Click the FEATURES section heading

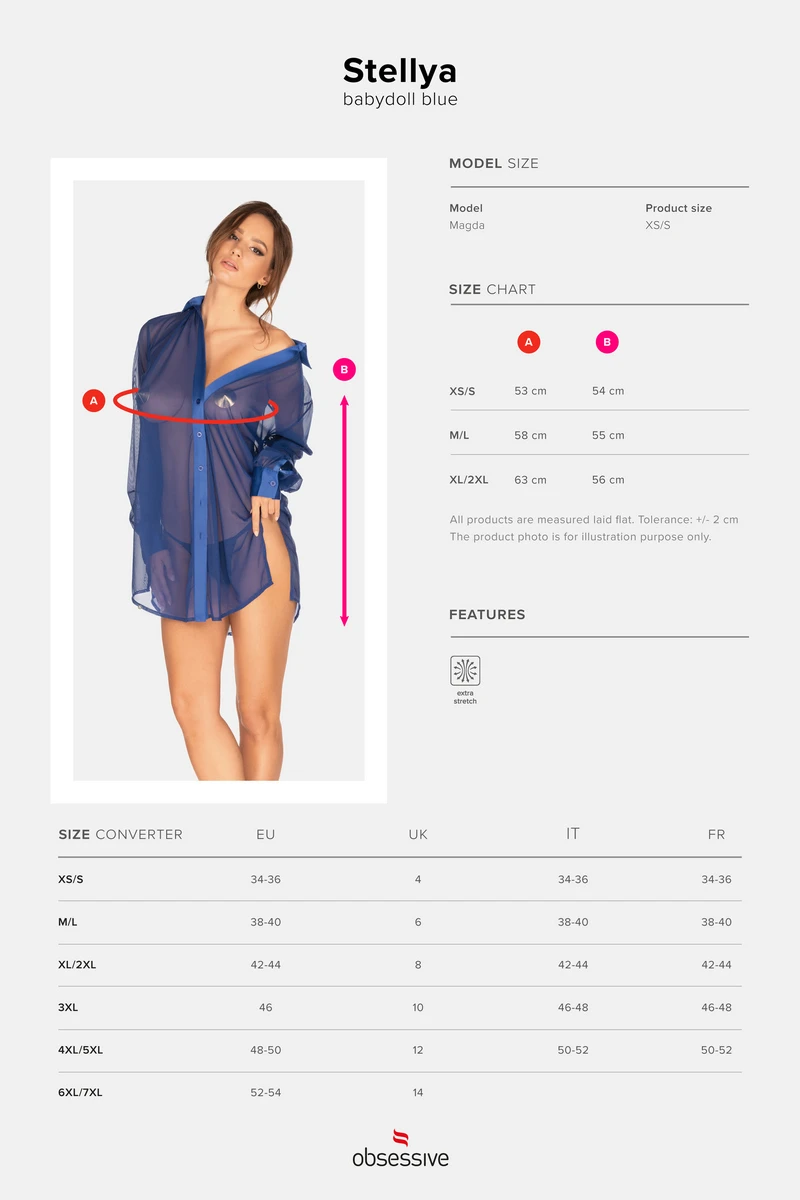coord(487,614)
